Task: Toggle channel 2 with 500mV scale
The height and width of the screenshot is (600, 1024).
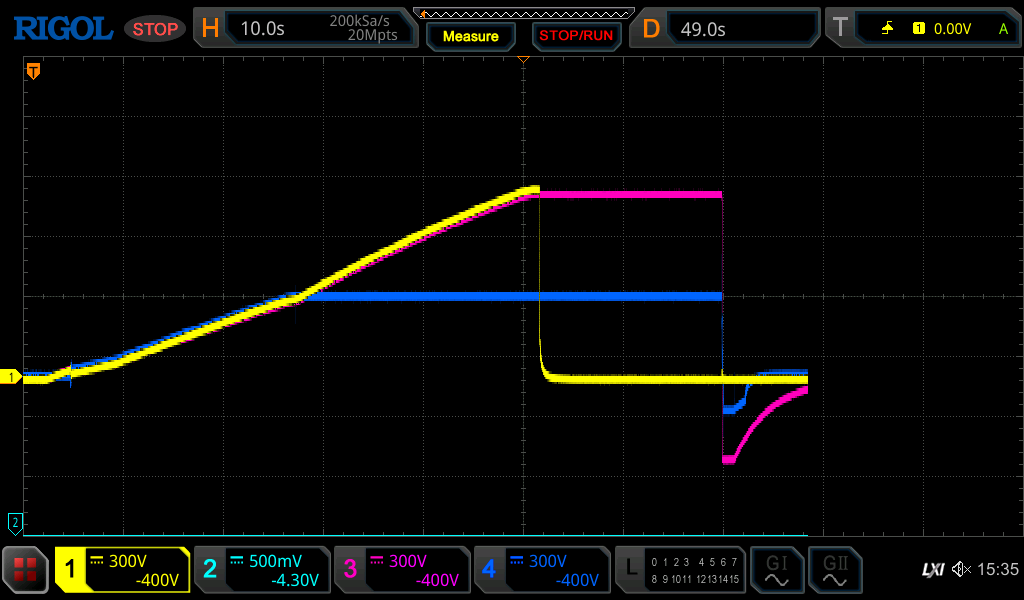Action: (261, 570)
